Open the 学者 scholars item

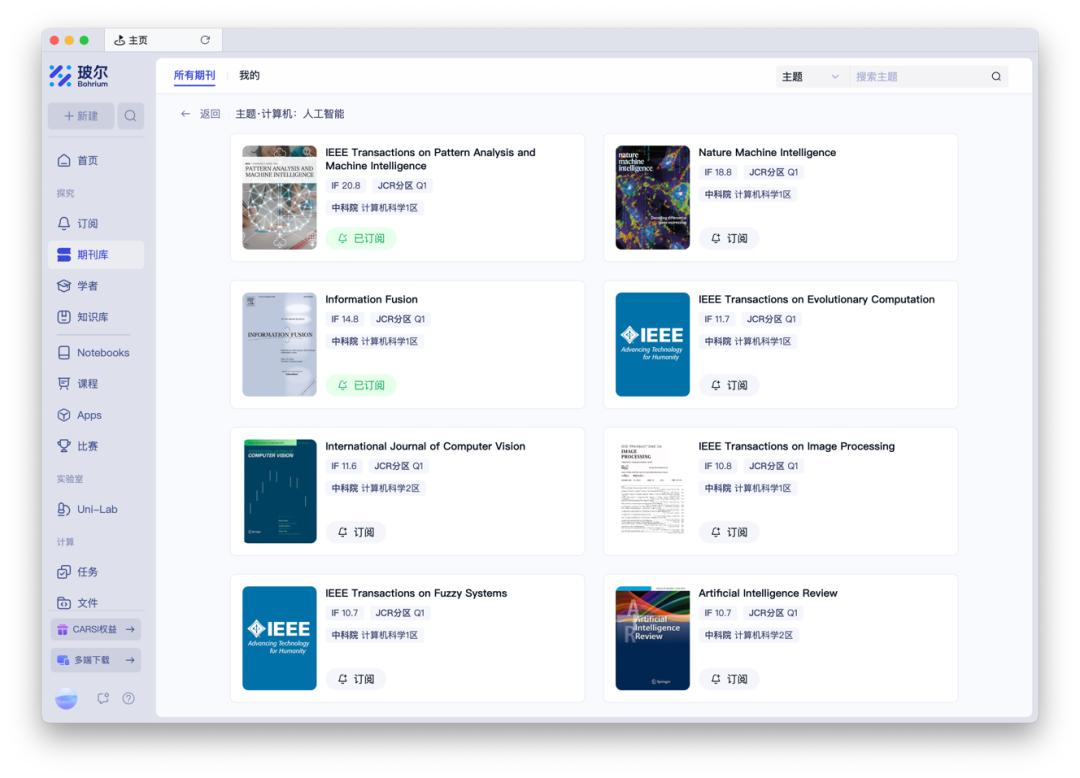coord(96,286)
